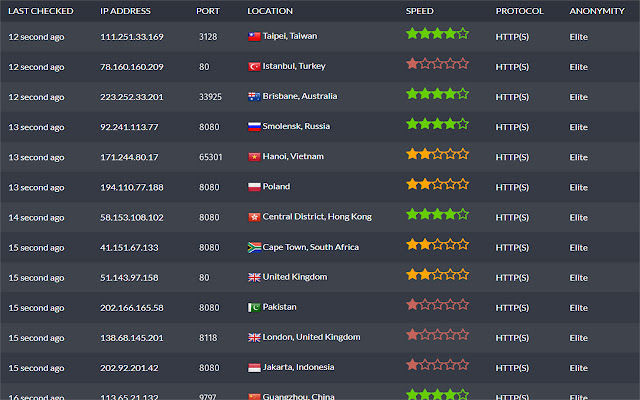Select IP address 58.153.108.102
Image resolution: width=640 pixels, height=400 pixels.
132,218
